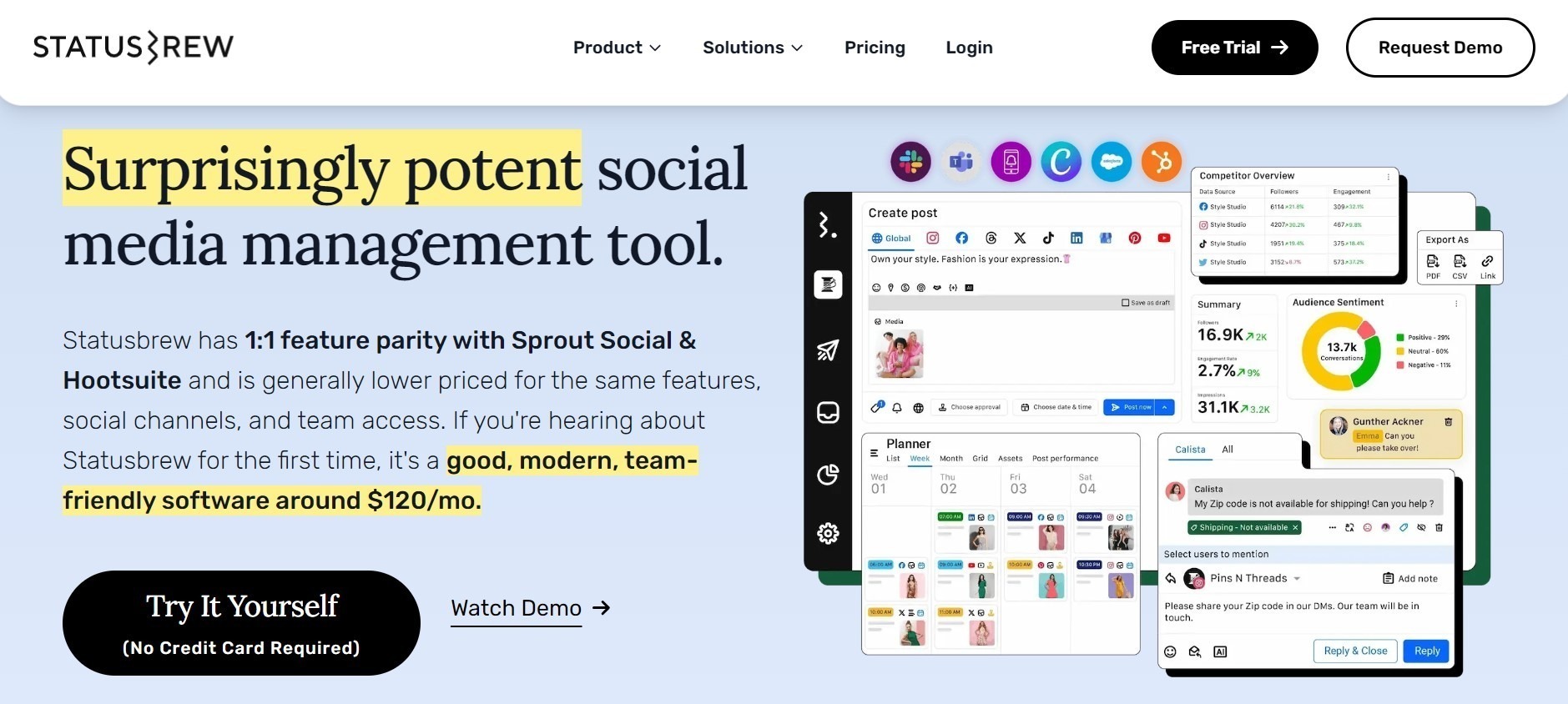
Task: Click the Slack integration icon
Action: click(910, 162)
